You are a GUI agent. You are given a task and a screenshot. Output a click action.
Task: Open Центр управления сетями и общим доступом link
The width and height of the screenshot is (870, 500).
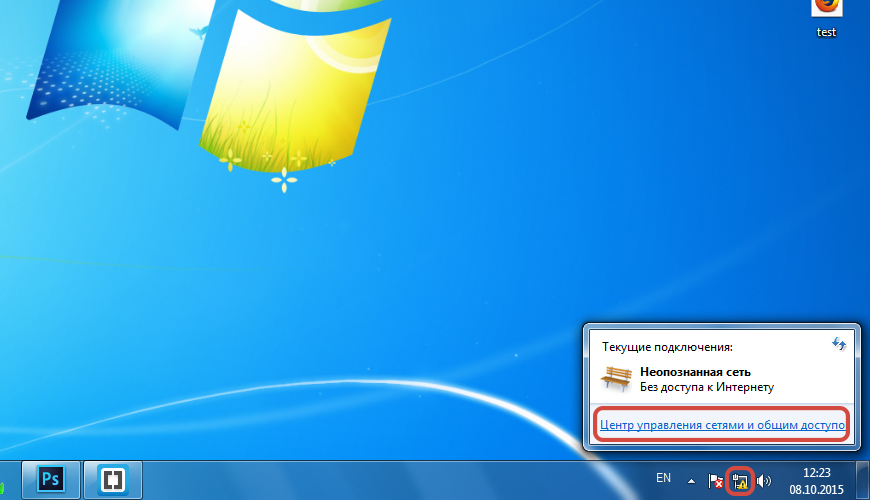point(722,425)
